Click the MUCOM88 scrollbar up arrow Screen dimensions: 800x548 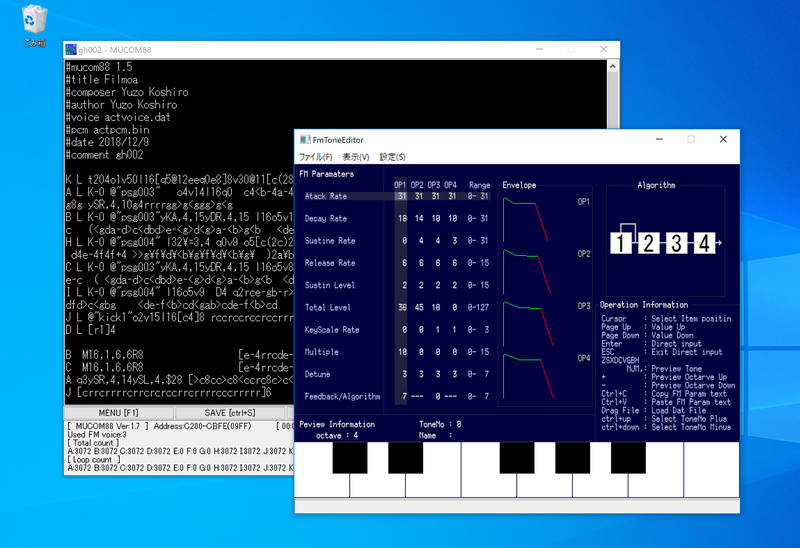point(613,66)
